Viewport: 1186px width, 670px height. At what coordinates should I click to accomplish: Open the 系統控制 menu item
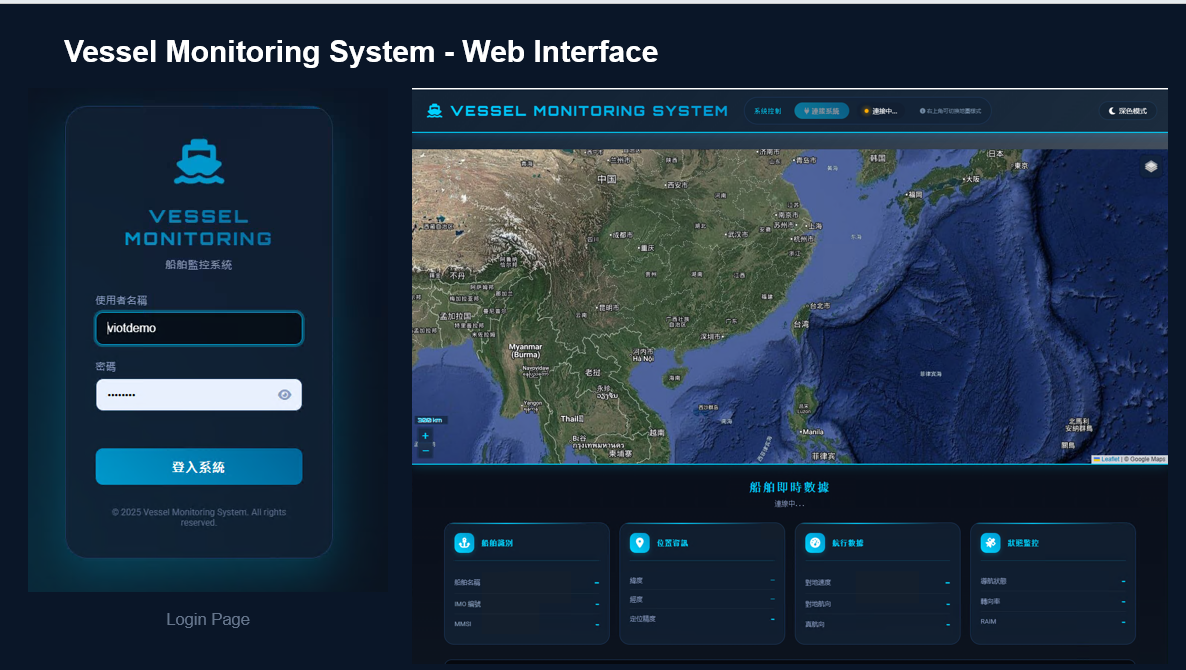point(768,110)
